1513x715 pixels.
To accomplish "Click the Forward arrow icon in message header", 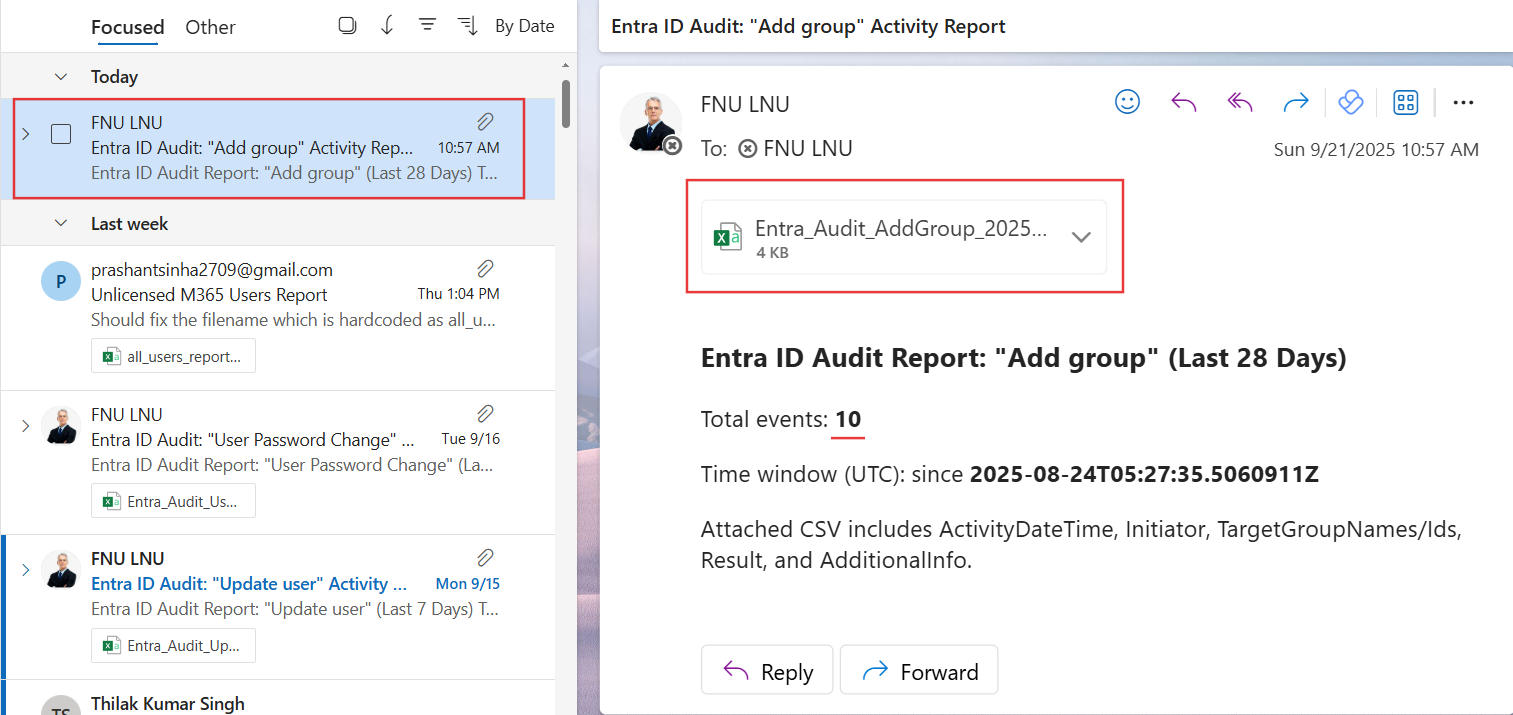I will click(x=1296, y=102).
